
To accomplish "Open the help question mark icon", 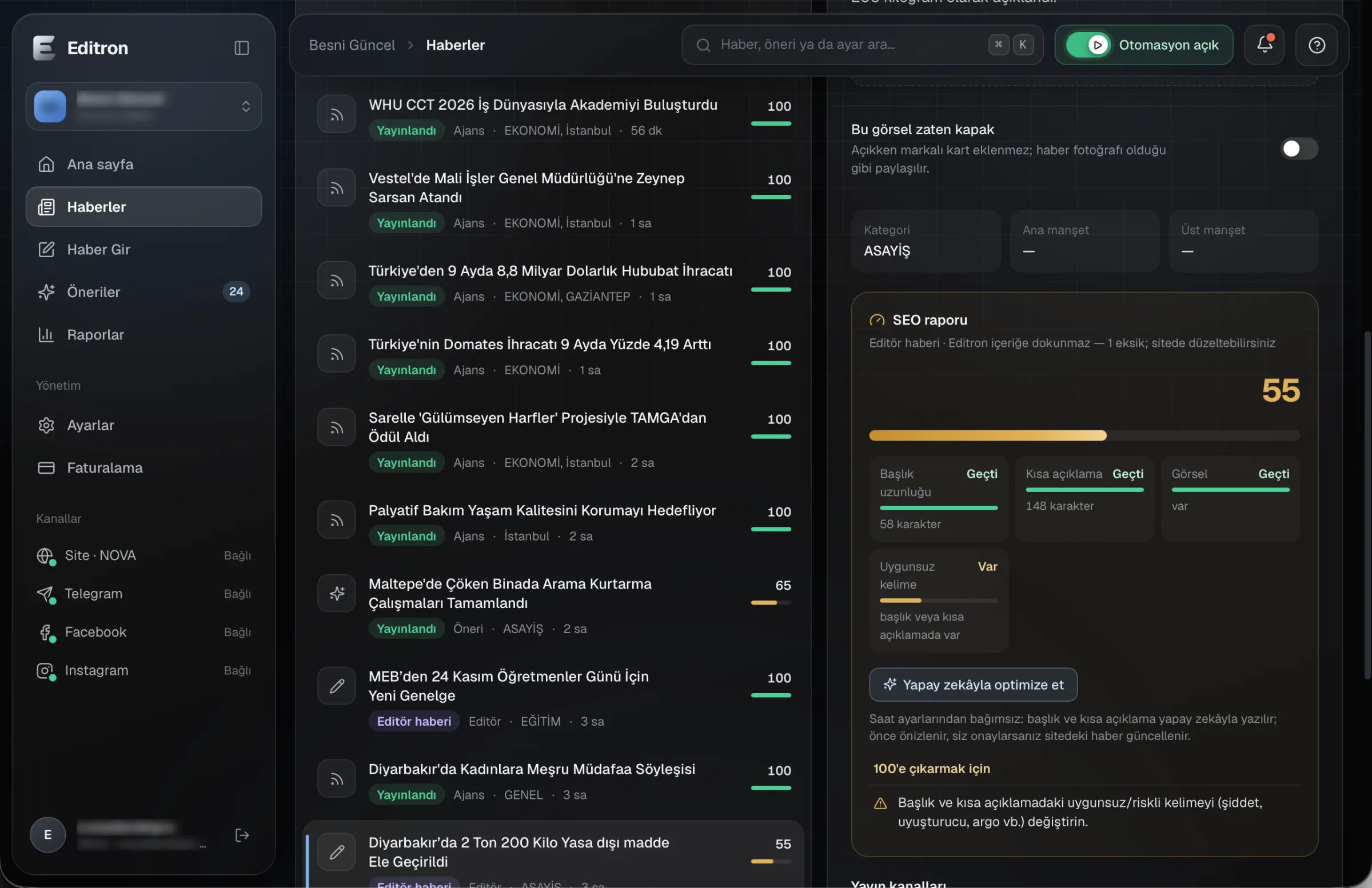I will pyautogui.click(x=1316, y=45).
